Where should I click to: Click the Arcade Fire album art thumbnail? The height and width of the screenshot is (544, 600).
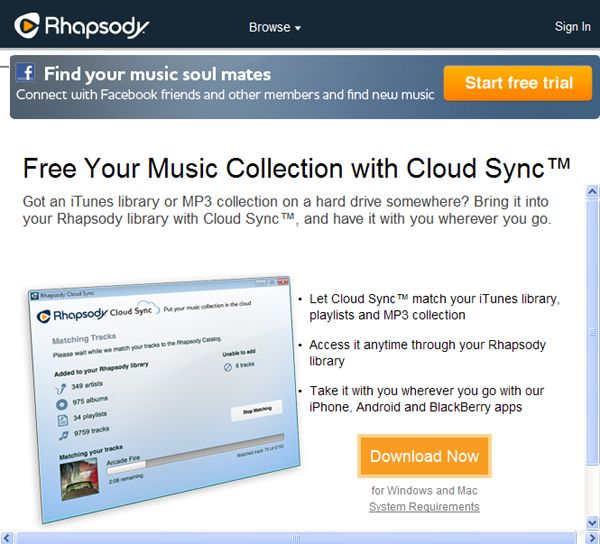[80, 480]
